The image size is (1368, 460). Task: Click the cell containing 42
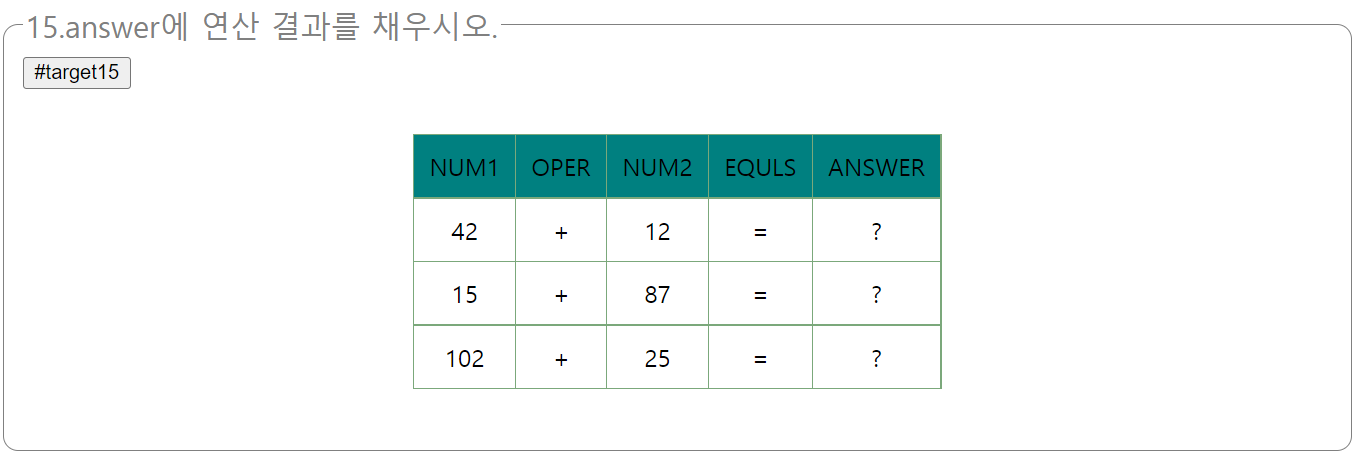click(x=464, y=231)
